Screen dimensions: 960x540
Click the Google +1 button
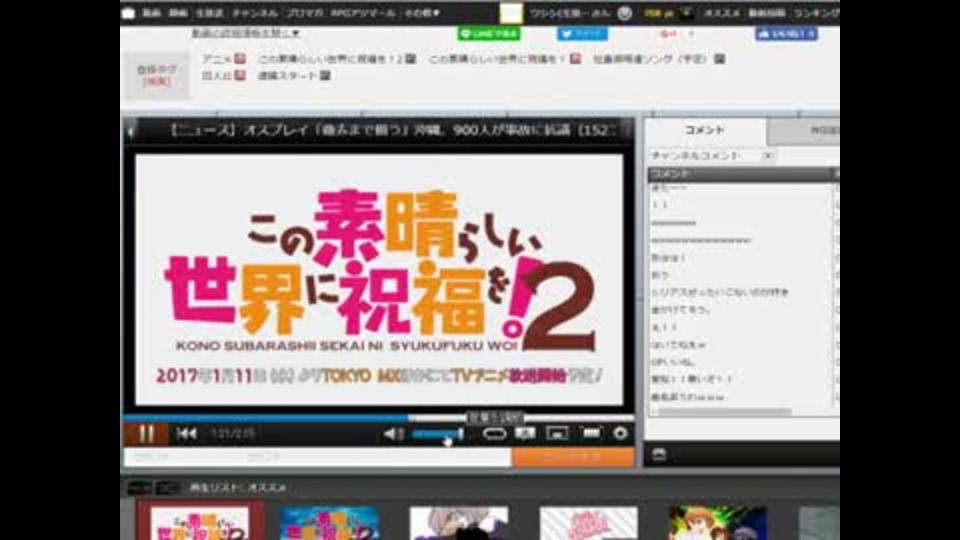[x=669, y=34]
